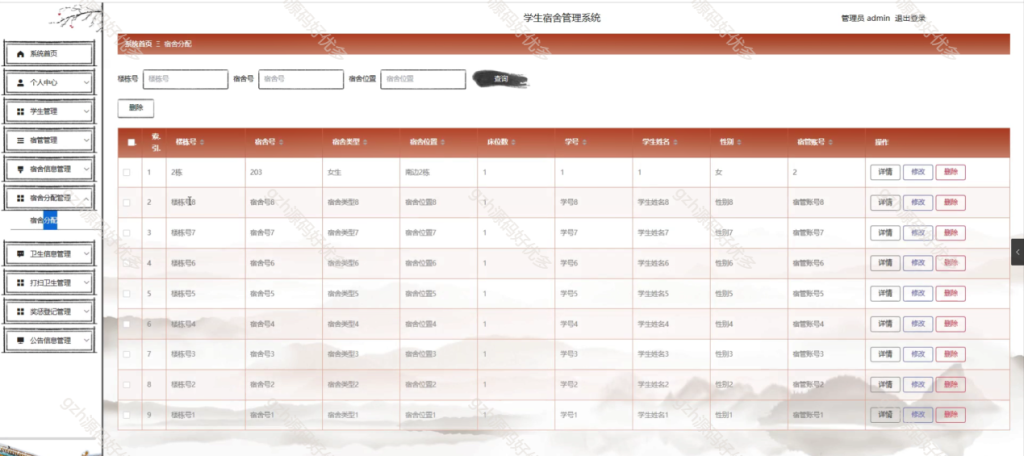The image size is (1024, 456).
Task: Collapse the 宿舍分配管理 menu chevron
Action: tap(87, 198)
